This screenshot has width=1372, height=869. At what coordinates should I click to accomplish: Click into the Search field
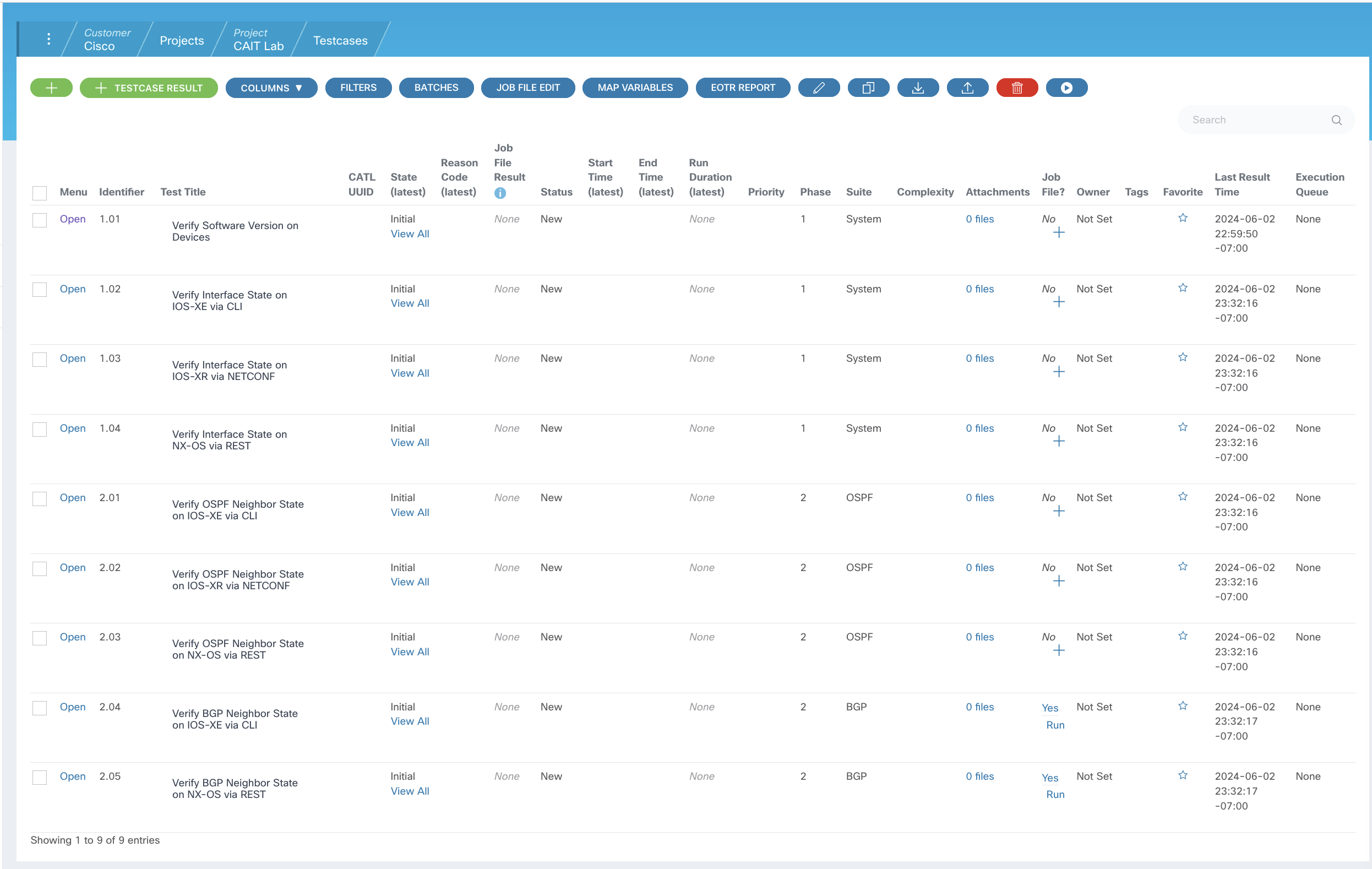[1259, 120]
